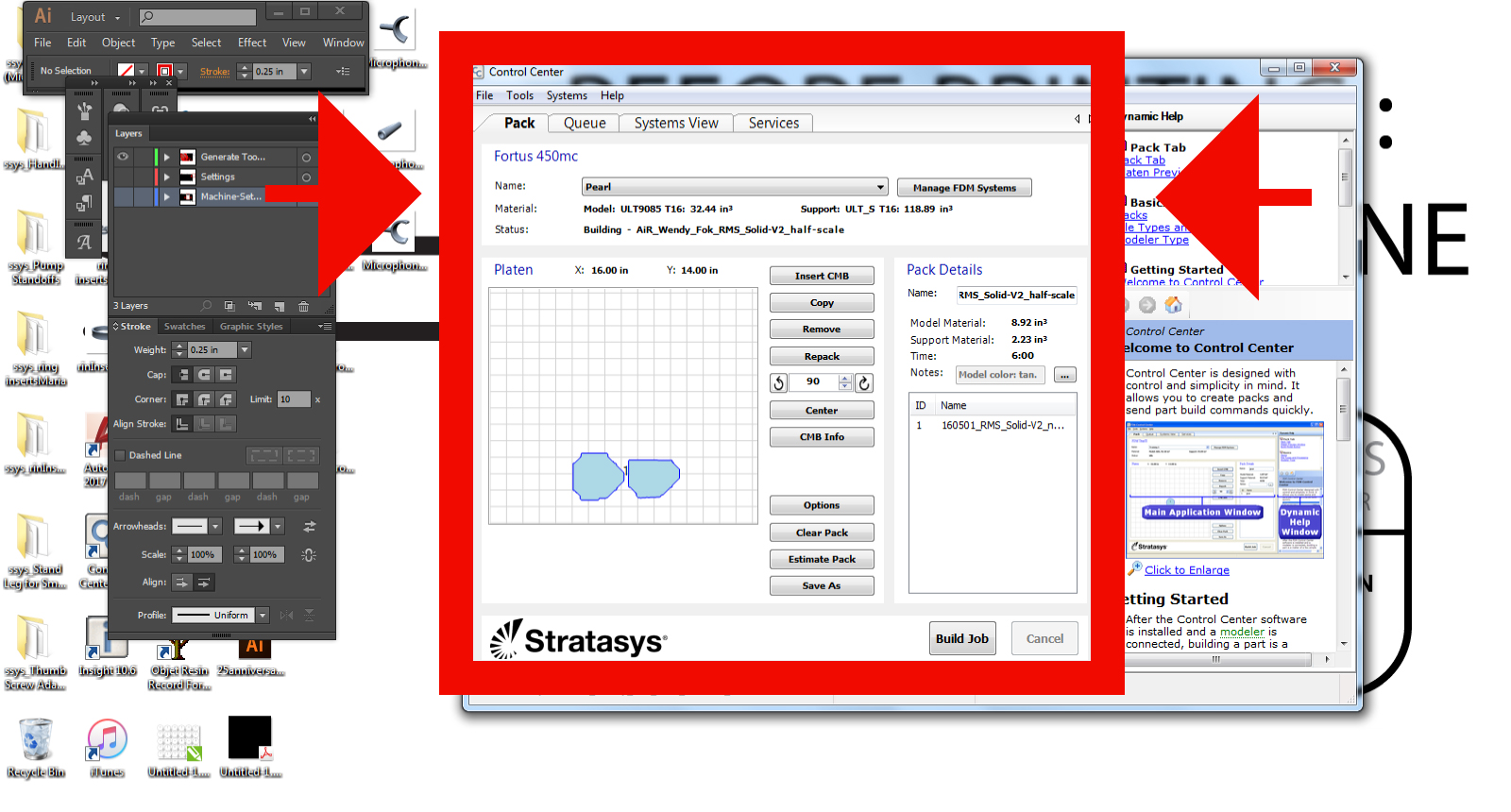Choose miter join corner icon
1511x812 pixels.
(182, 399)
